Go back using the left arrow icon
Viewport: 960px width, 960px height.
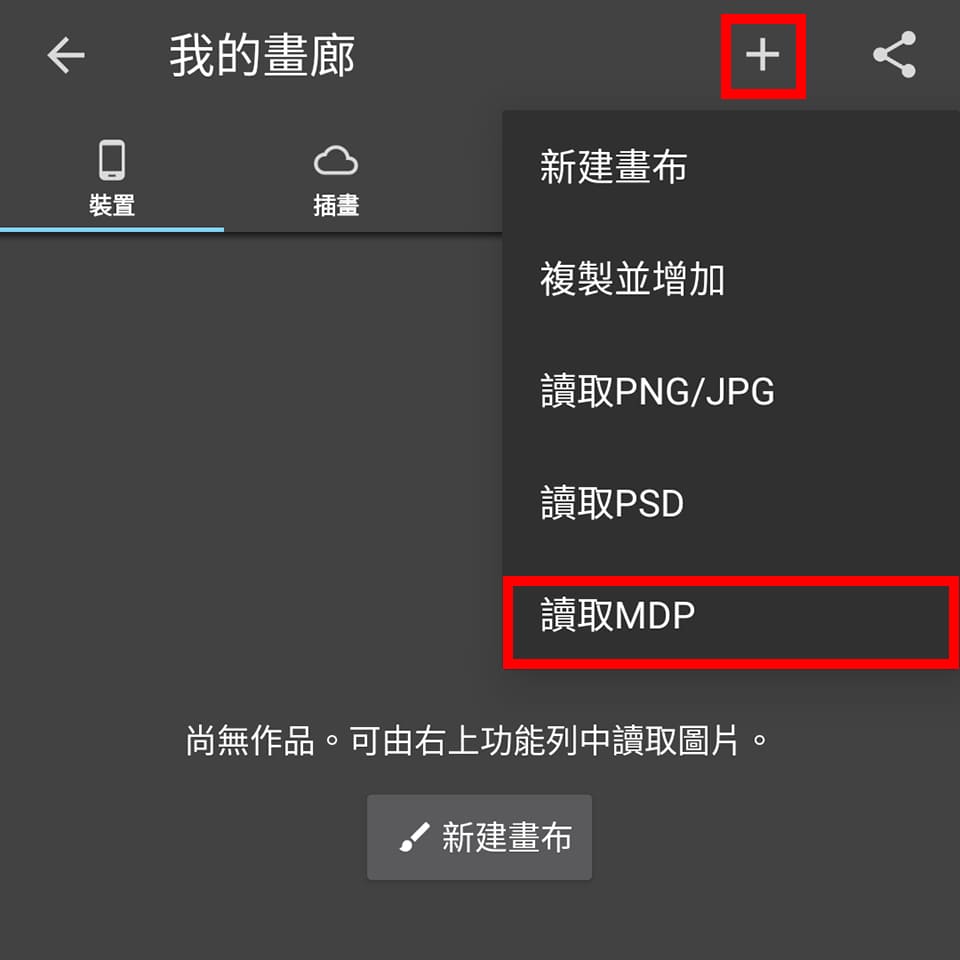point(66,55)
